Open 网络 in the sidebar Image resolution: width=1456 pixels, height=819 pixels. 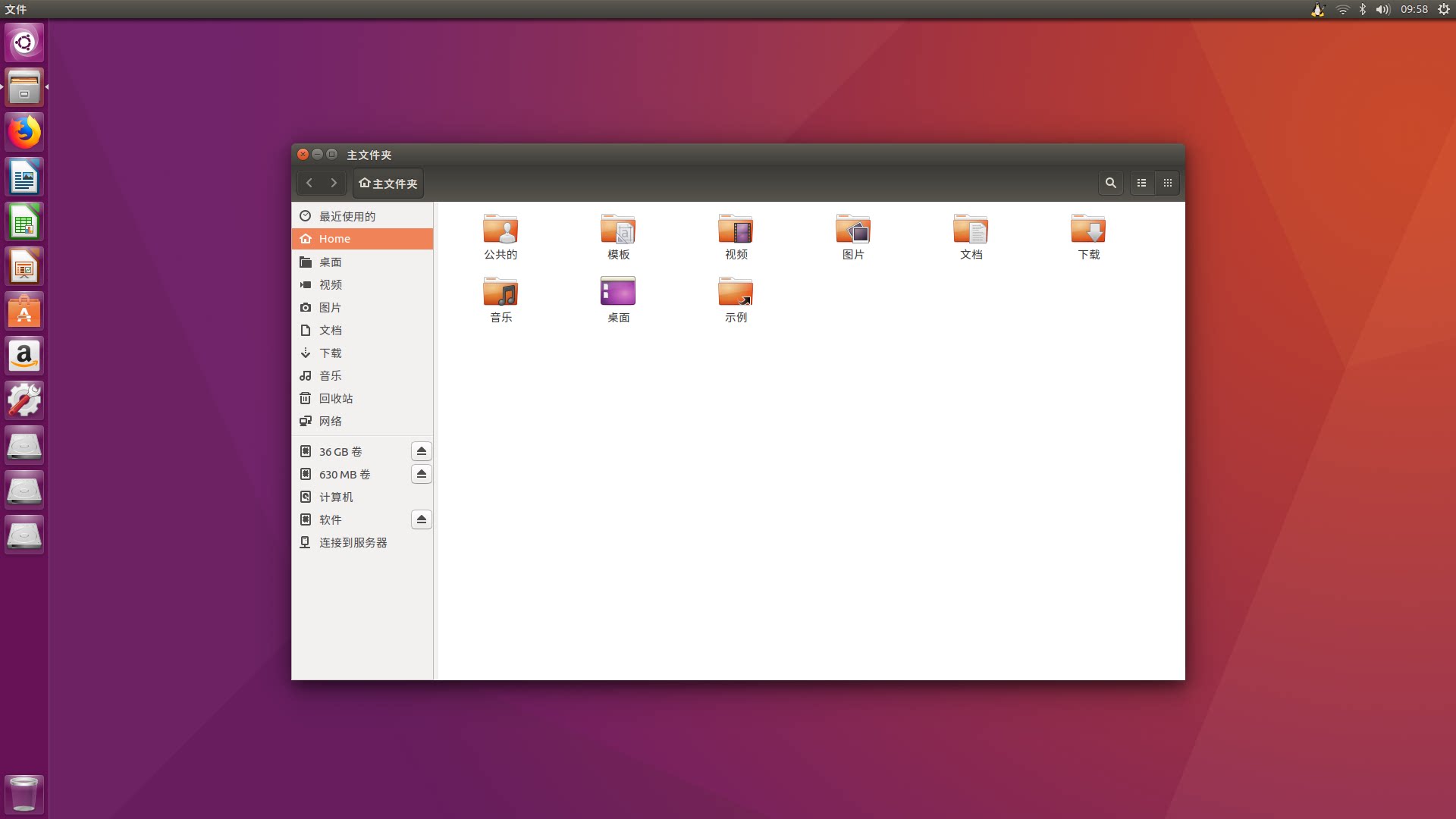(330, 421)
